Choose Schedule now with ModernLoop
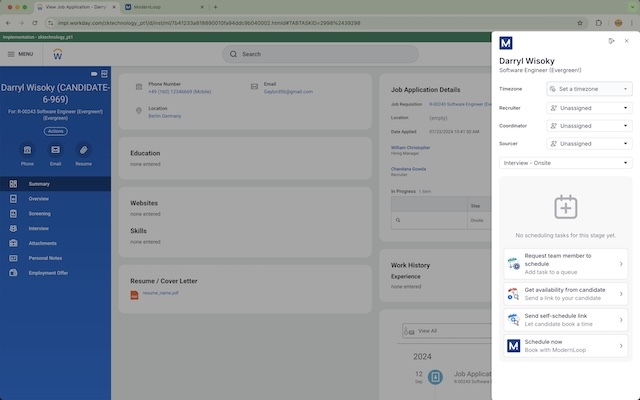Viewport: 640px width, 400px height. (565, 346)
